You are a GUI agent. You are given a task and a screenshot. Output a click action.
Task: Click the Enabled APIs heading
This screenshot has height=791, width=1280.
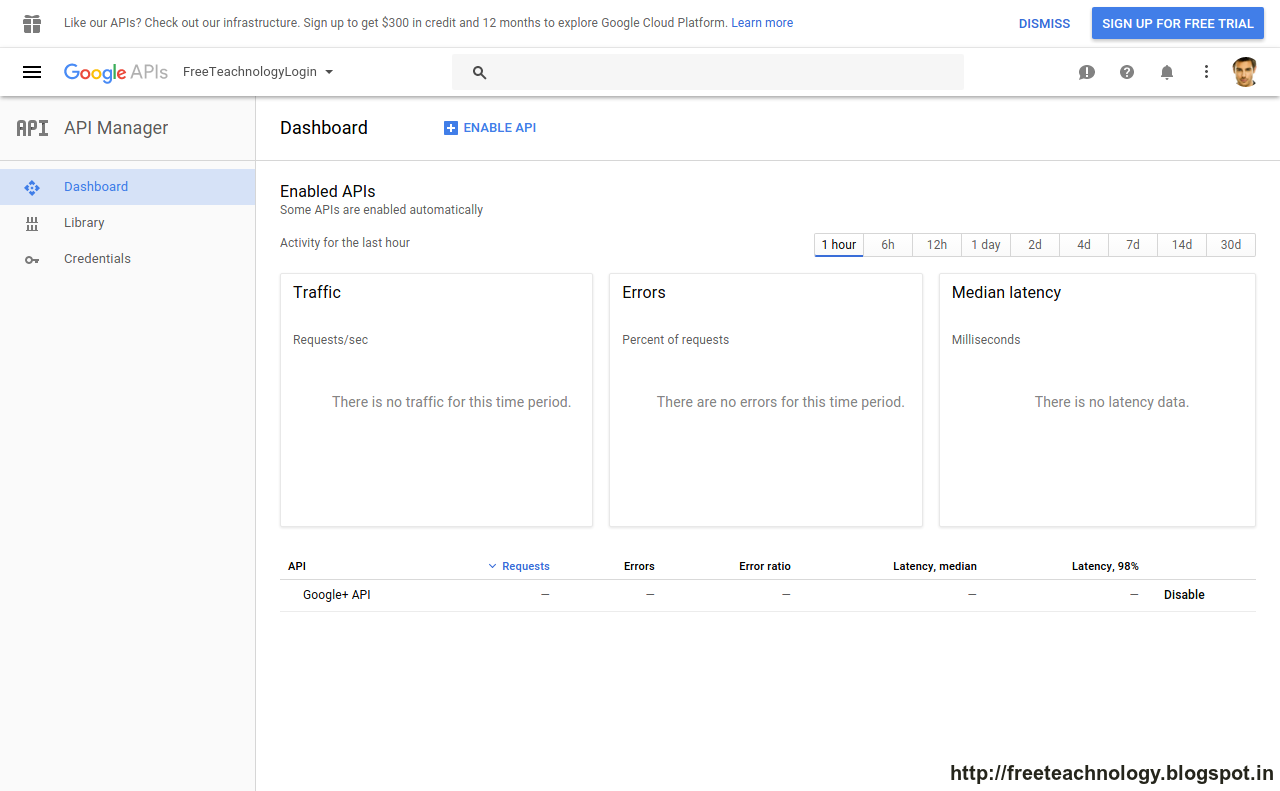[328, 191]
